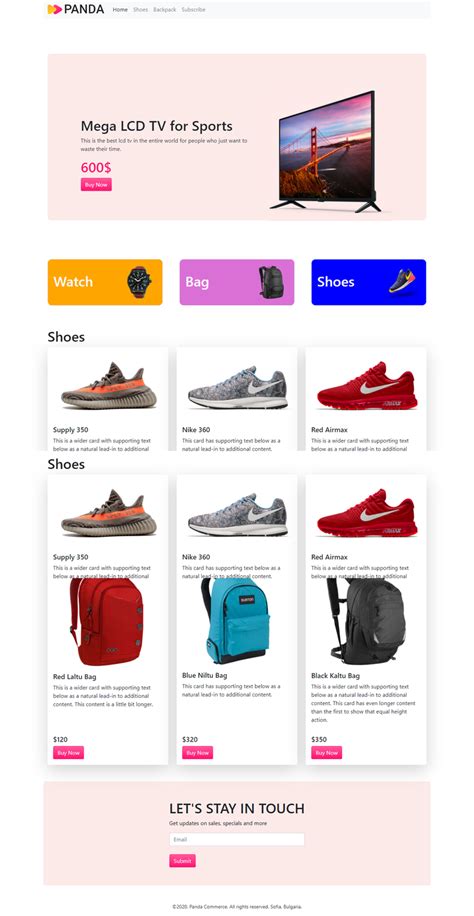This screenshot has height=916, width=474.
Task: Click the Blue Niltu Bag image
Action: 236,620
